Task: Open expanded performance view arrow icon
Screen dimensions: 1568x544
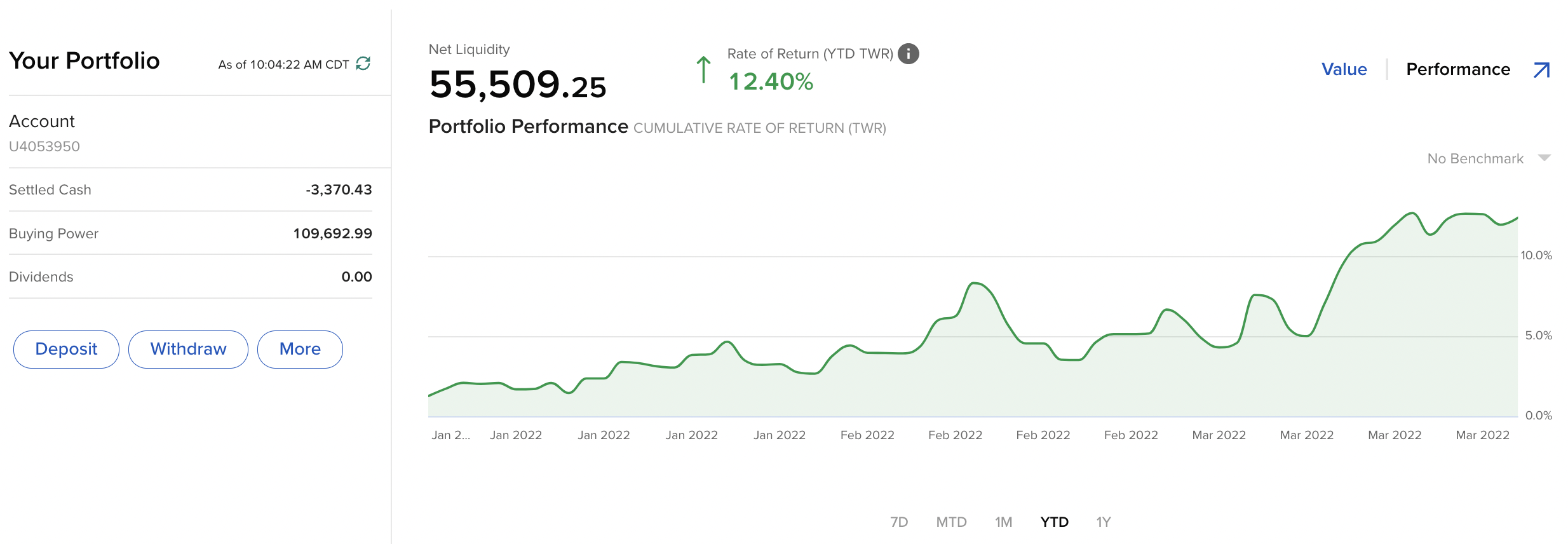Action: coord(1541,70)
